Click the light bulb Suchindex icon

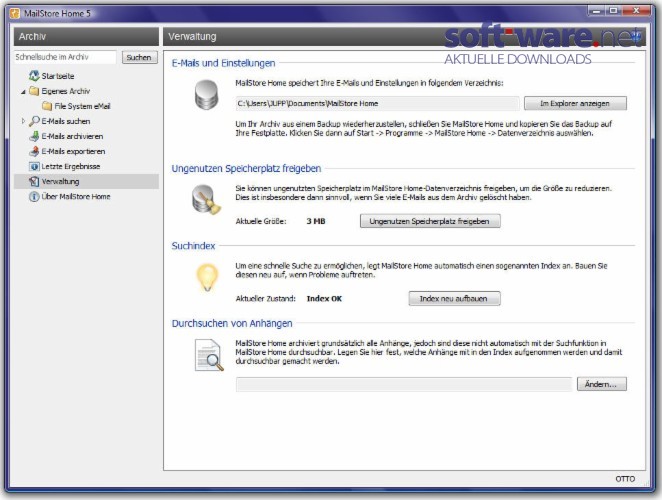207,277
